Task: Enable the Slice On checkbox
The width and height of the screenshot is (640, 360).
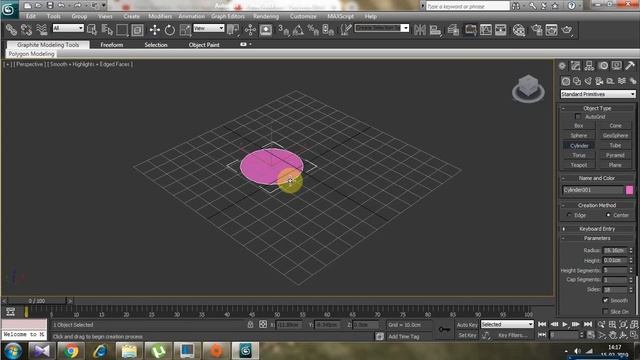Action: point(605,311)
